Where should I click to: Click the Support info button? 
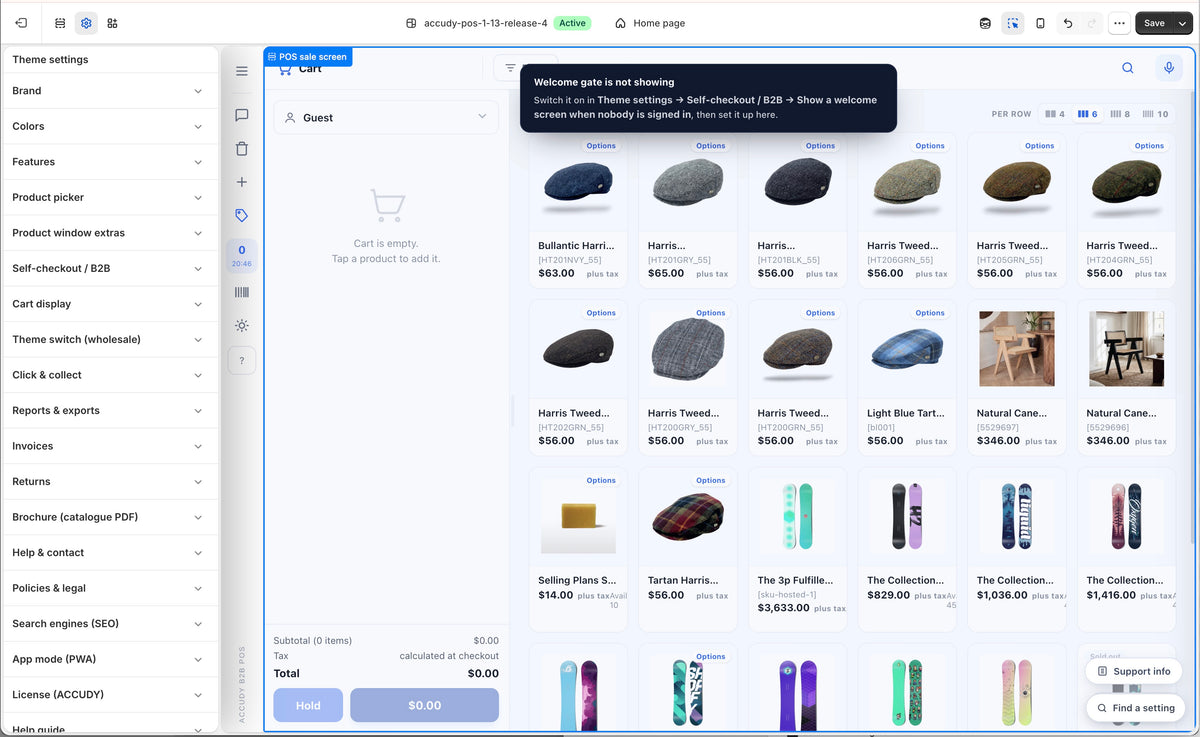(1134, 671)
